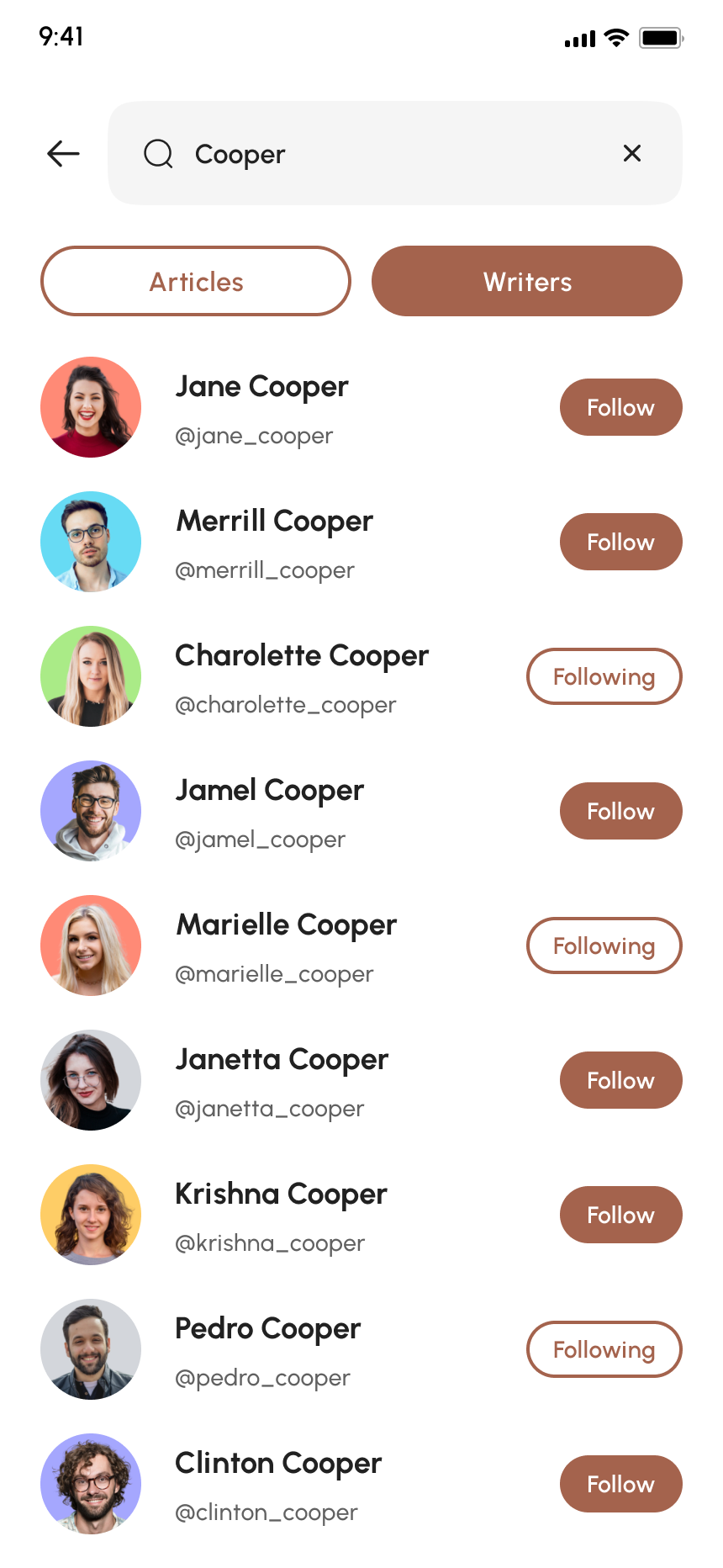723x1568 pixels.
Task: Focus the search field containing Cooper
Action: click(395, 153)
